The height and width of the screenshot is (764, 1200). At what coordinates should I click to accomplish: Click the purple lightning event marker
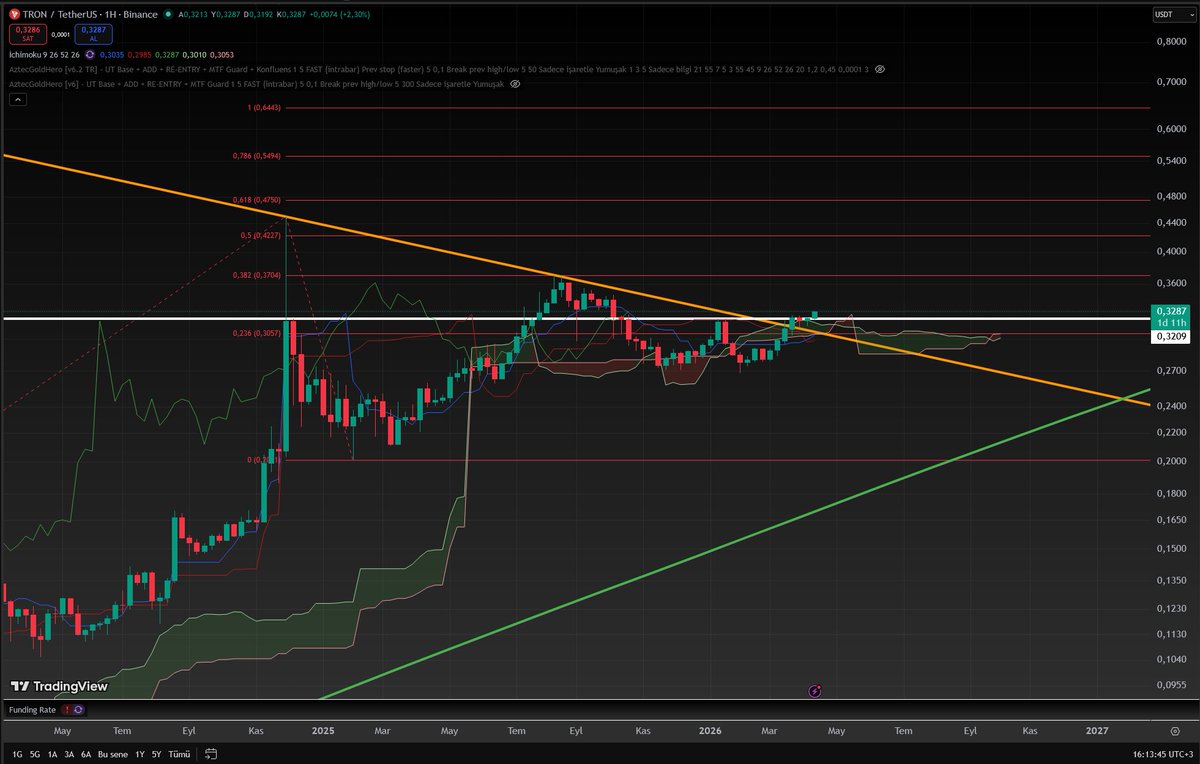[815, 690]
